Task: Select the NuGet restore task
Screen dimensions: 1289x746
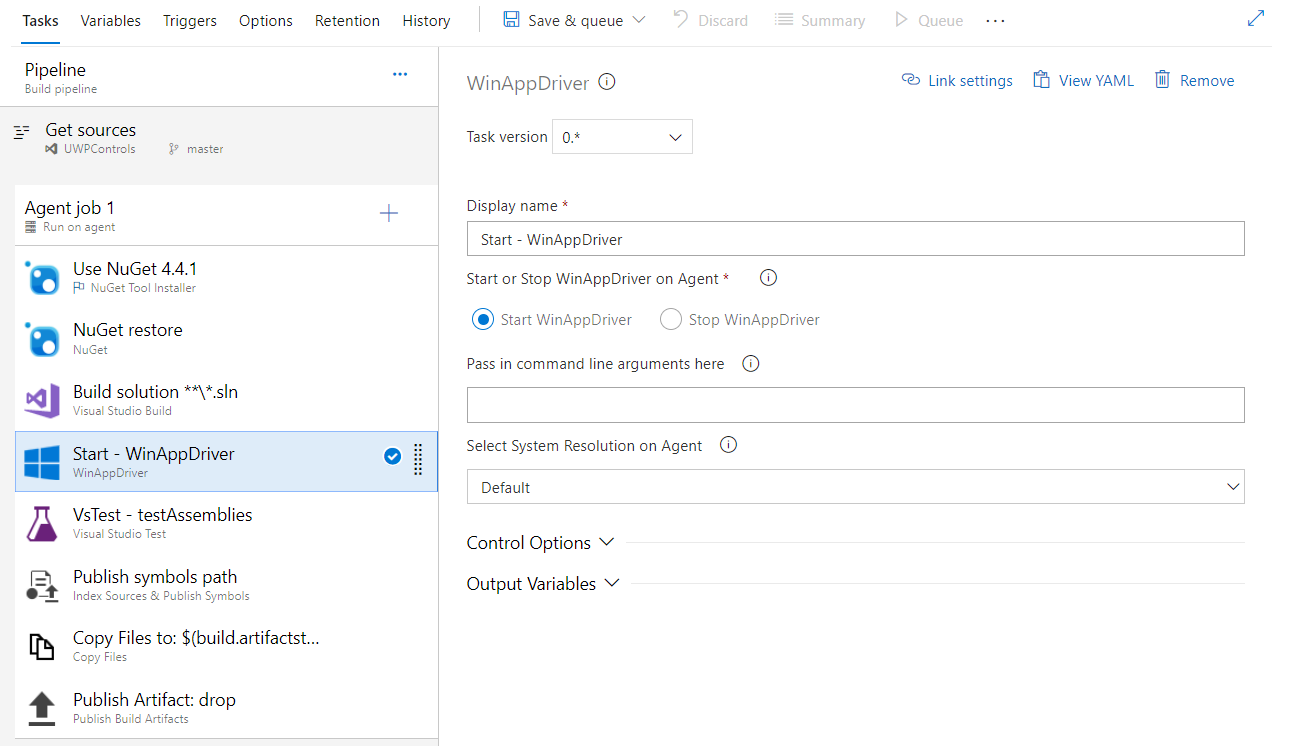Action: tap(227, 339)
